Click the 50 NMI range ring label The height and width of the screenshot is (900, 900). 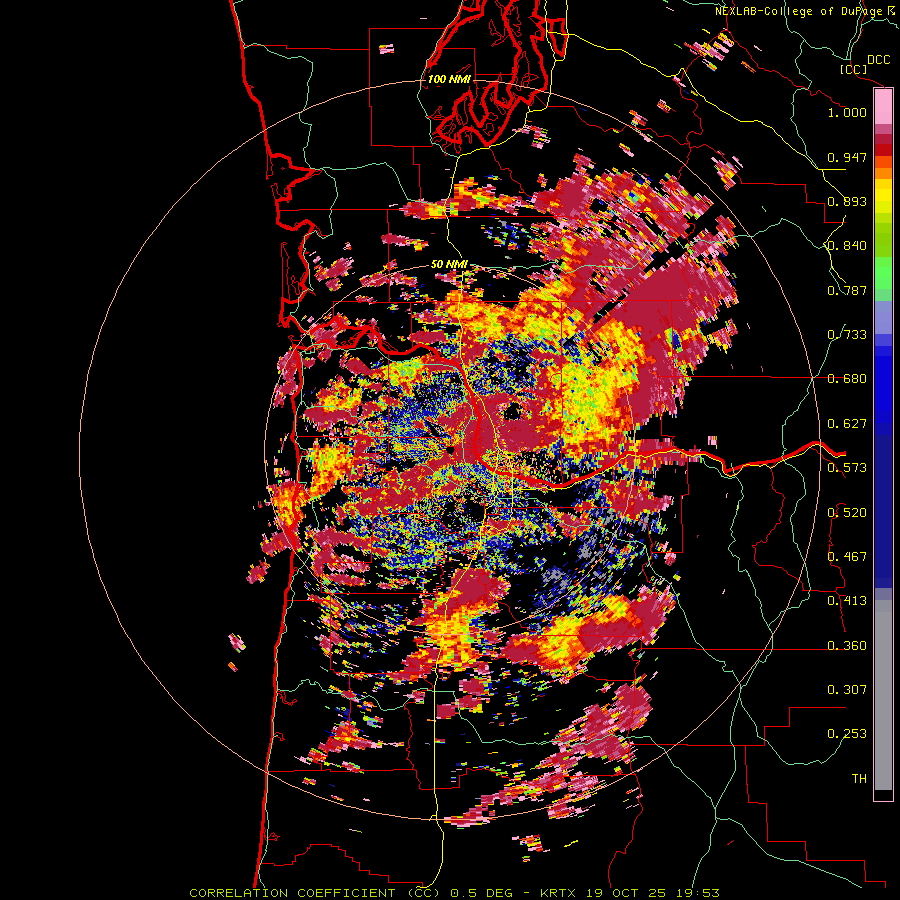pyautogui.click(x=449, y=264)
